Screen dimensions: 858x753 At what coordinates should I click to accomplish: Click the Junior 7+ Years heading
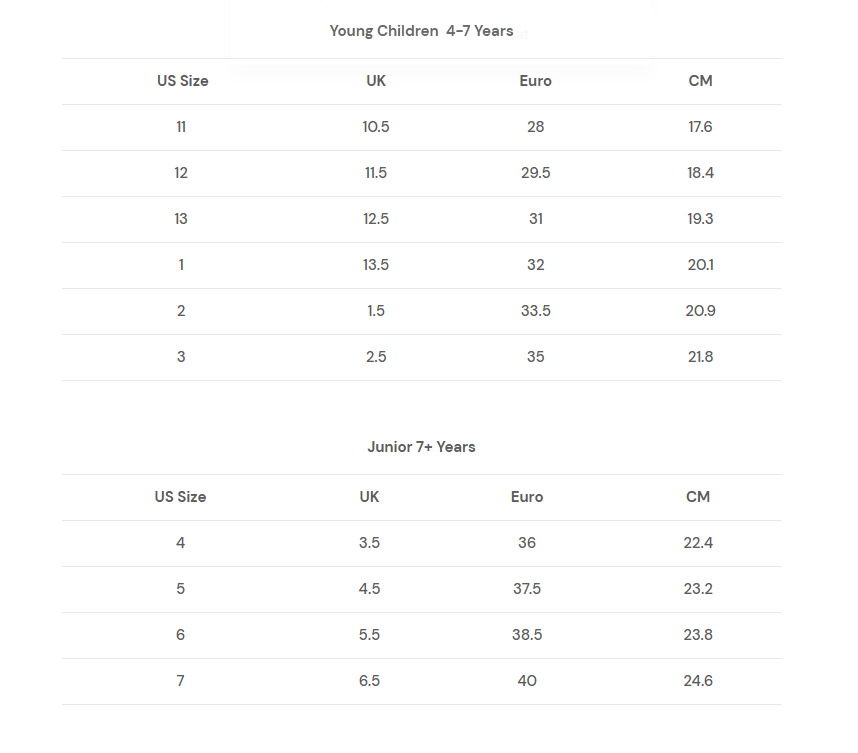click(421, 447)
